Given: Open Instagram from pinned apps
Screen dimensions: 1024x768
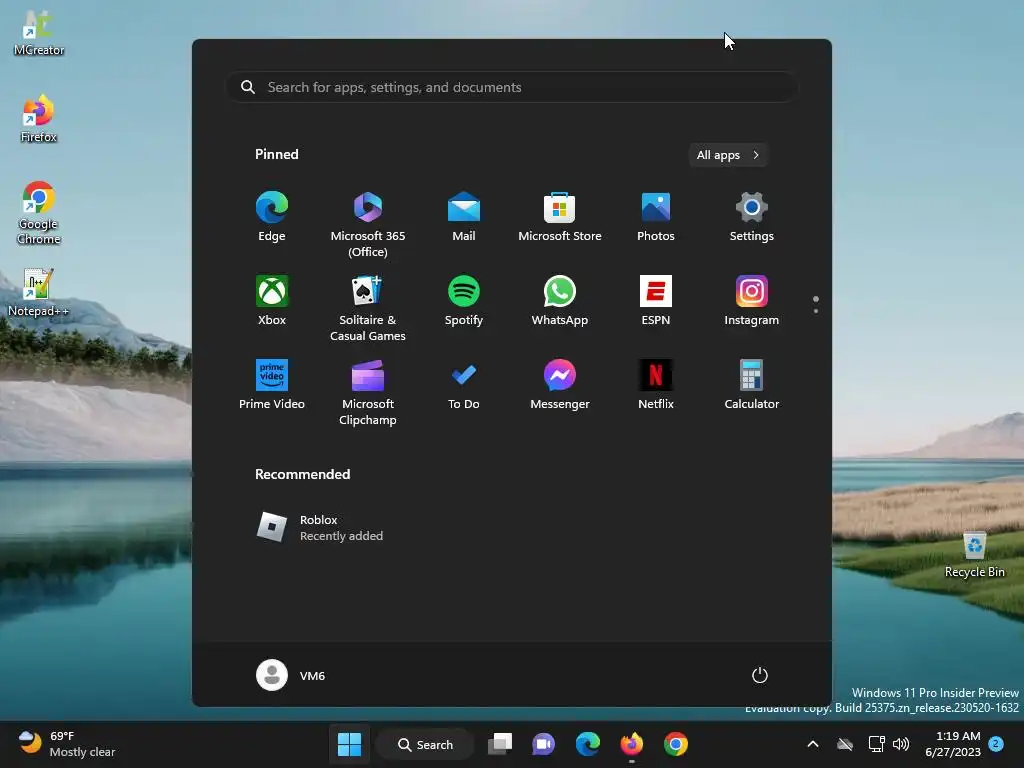Looking at the screenshot, I should pyautogui.click(x=752, y=300).
